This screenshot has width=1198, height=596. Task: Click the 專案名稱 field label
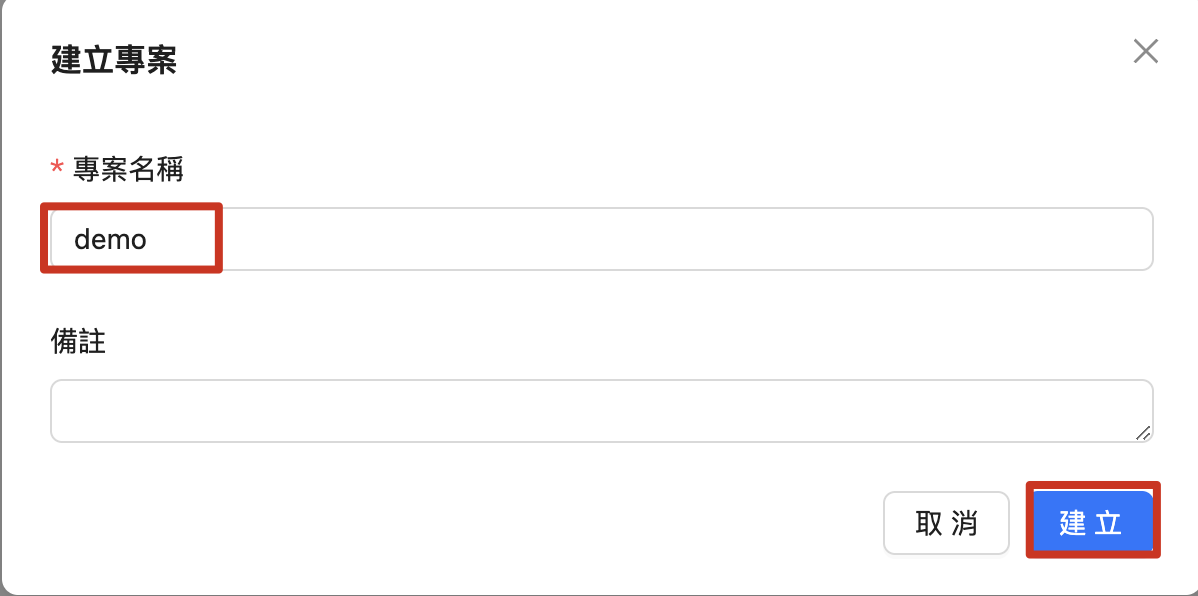(128, 170)
